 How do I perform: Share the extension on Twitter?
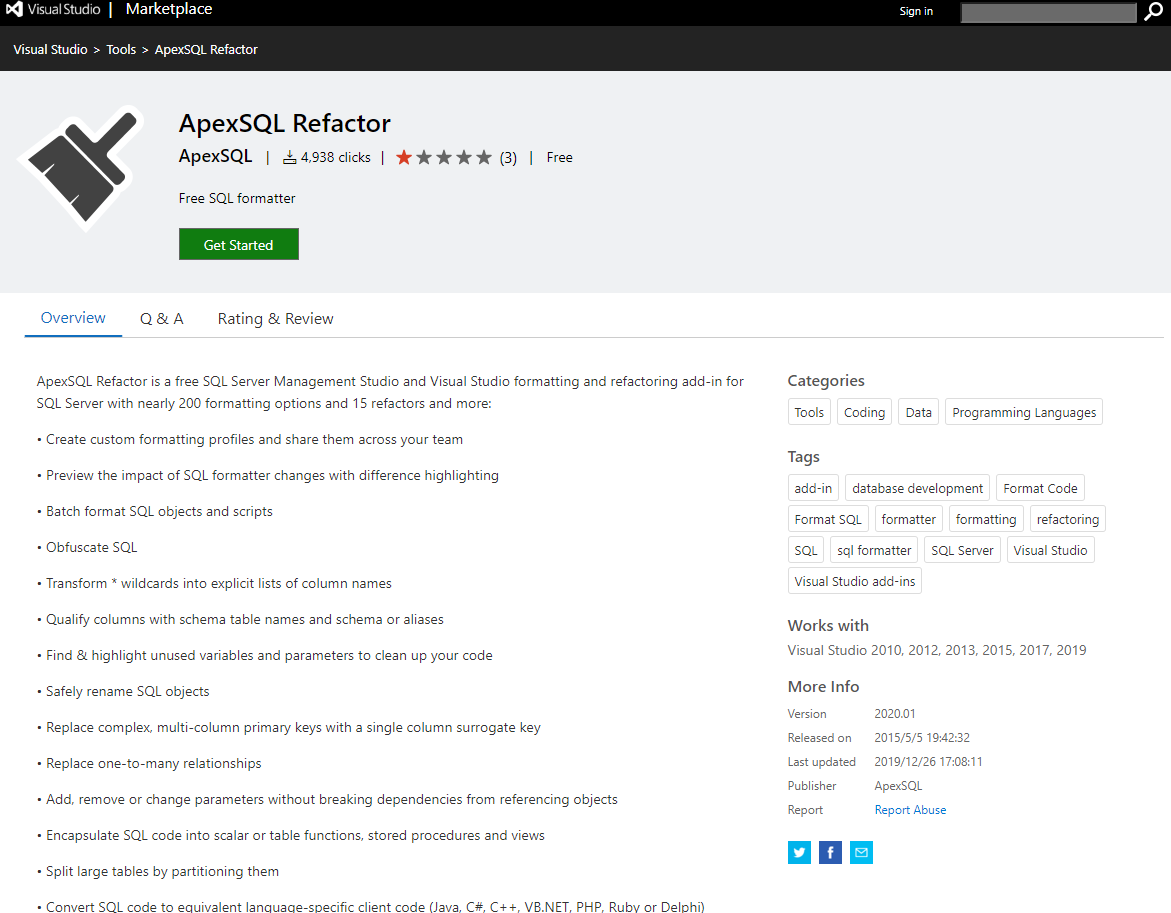(798, 852)
